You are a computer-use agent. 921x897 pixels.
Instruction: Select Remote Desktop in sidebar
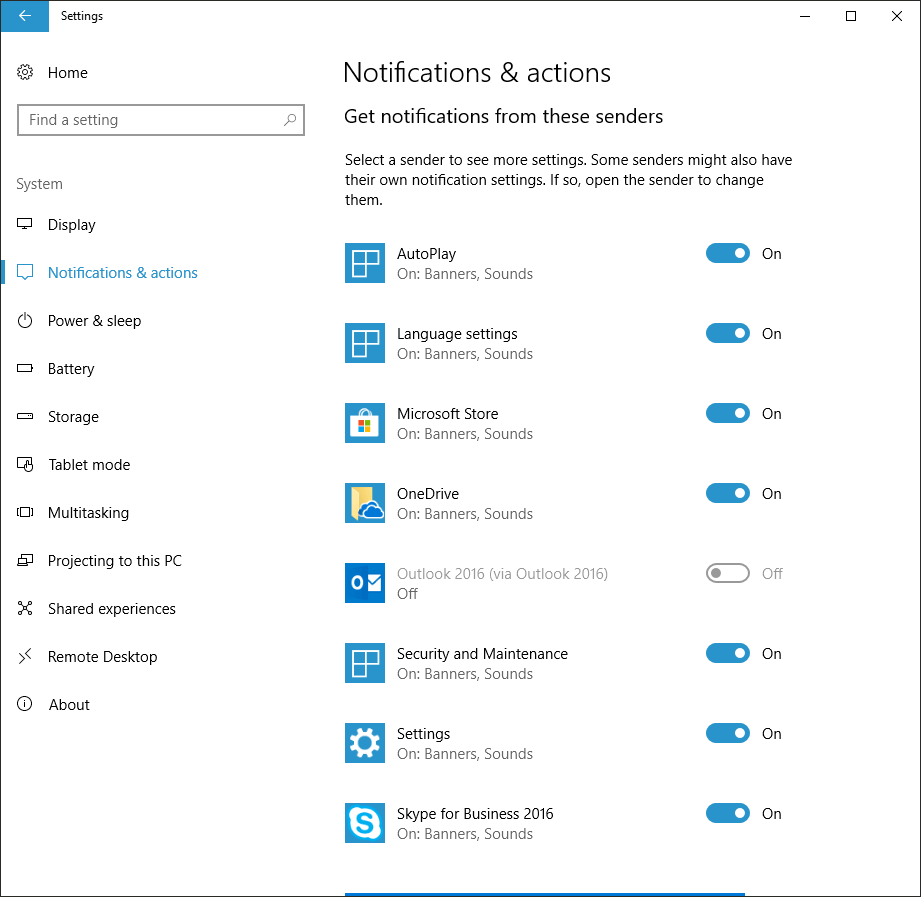click(x=103, y=657)
